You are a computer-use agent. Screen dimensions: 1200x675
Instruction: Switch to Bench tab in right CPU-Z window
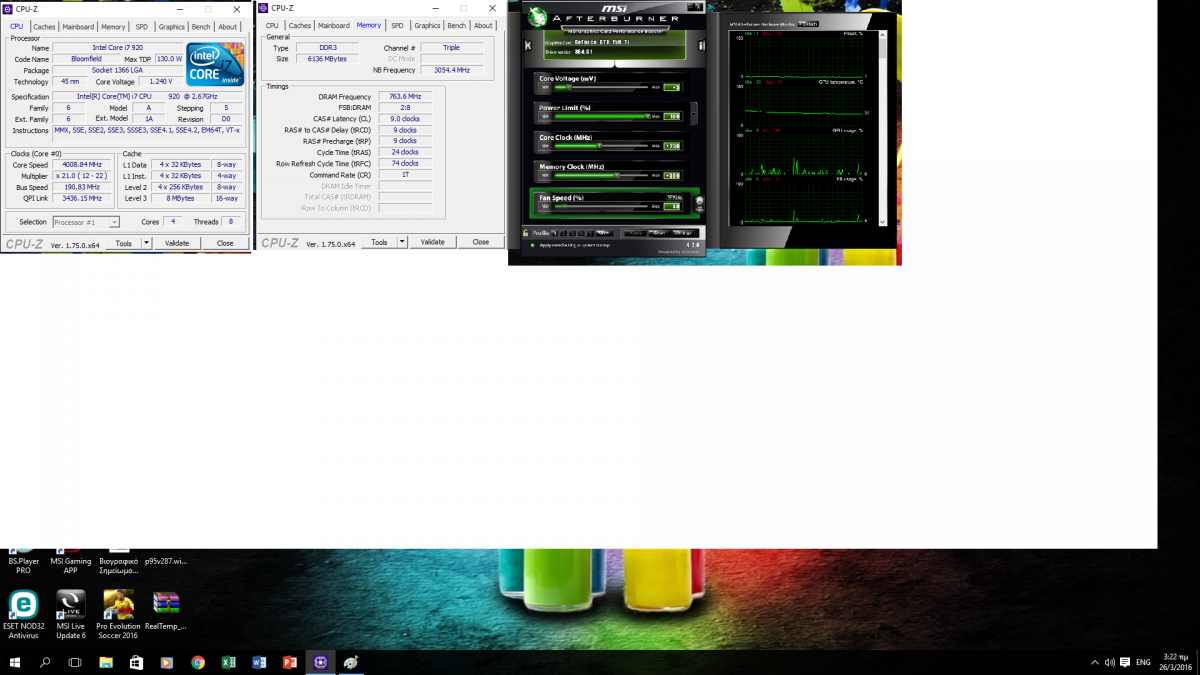pos(456,26)
